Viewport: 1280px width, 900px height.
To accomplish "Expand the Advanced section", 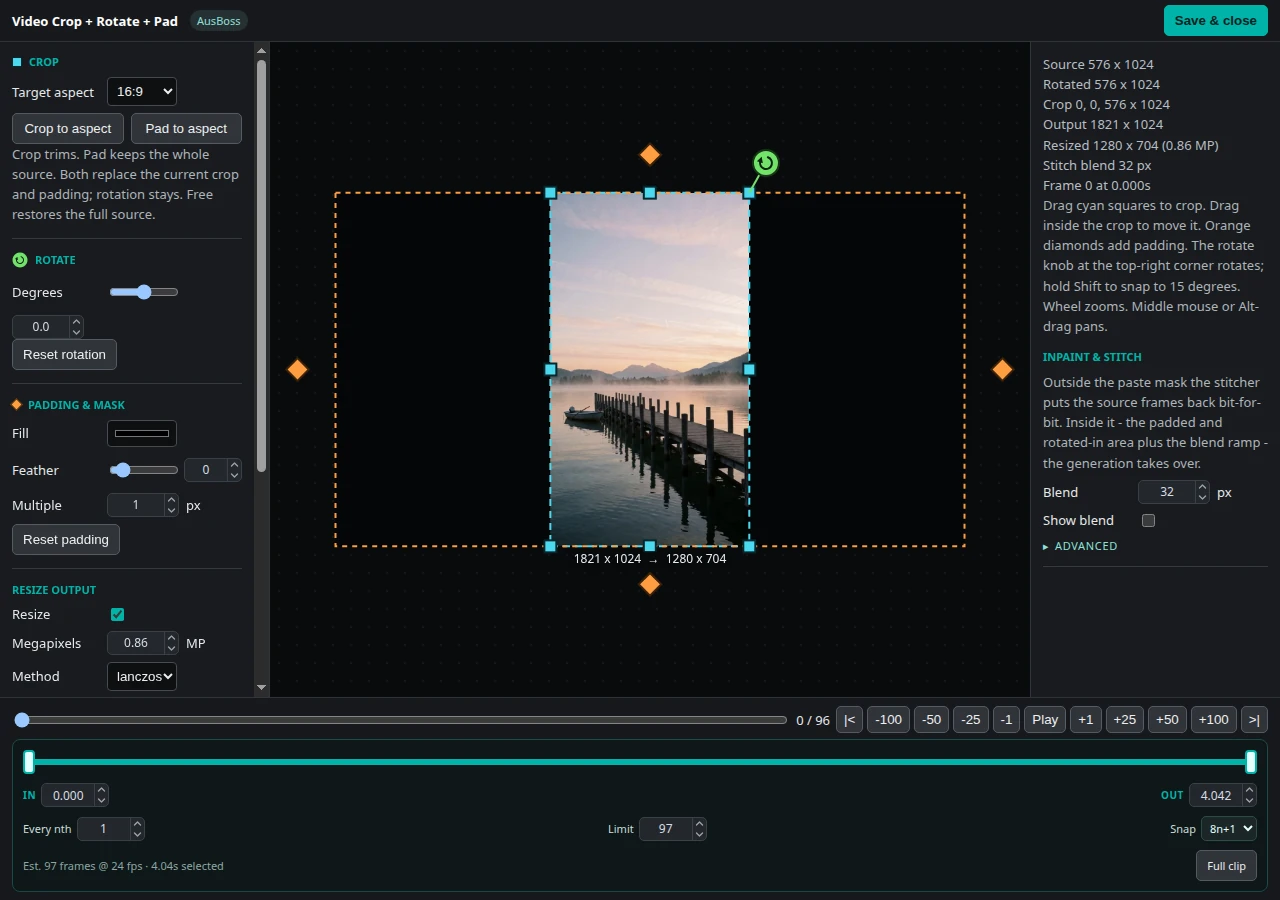I will pyautogui.click(x=1080, y=546).
